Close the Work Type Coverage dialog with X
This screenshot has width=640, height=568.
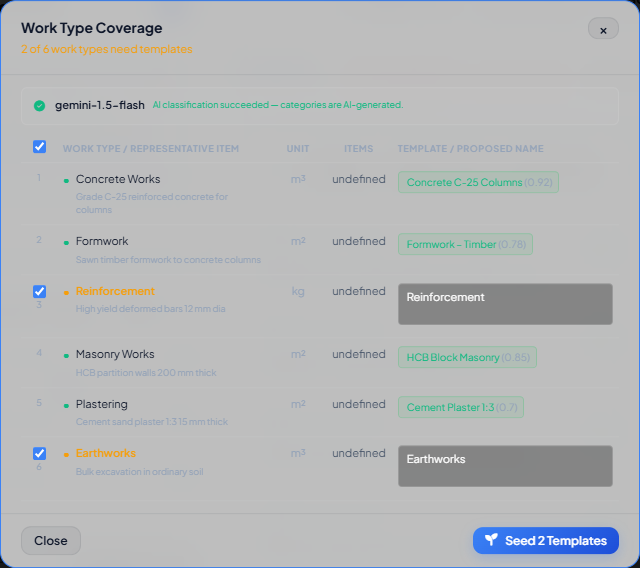[603, 29]
